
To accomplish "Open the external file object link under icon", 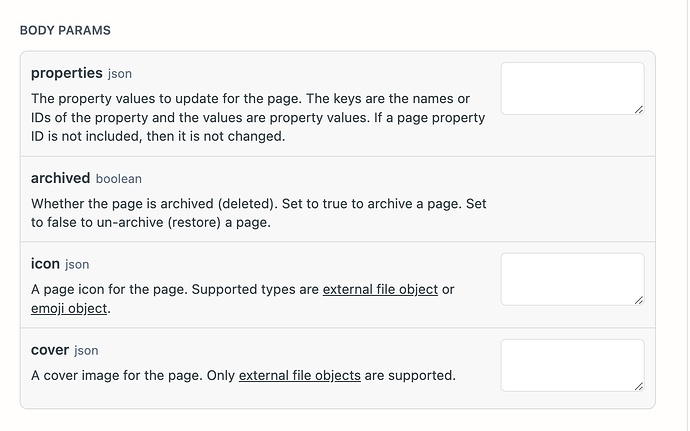I will [x=380, y=290].
